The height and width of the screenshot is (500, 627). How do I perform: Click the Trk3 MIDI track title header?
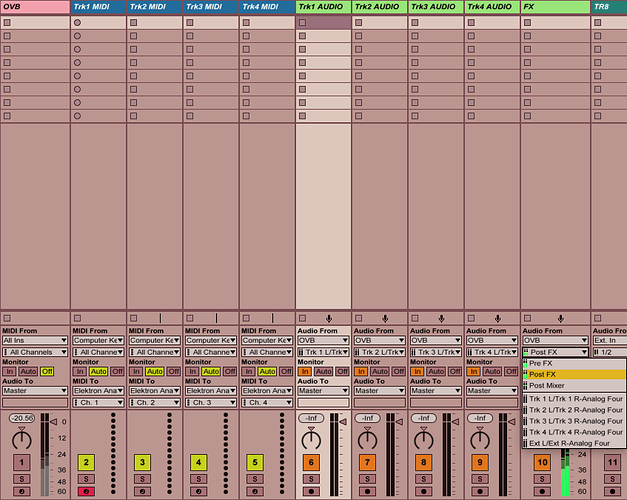coord(211,7)
